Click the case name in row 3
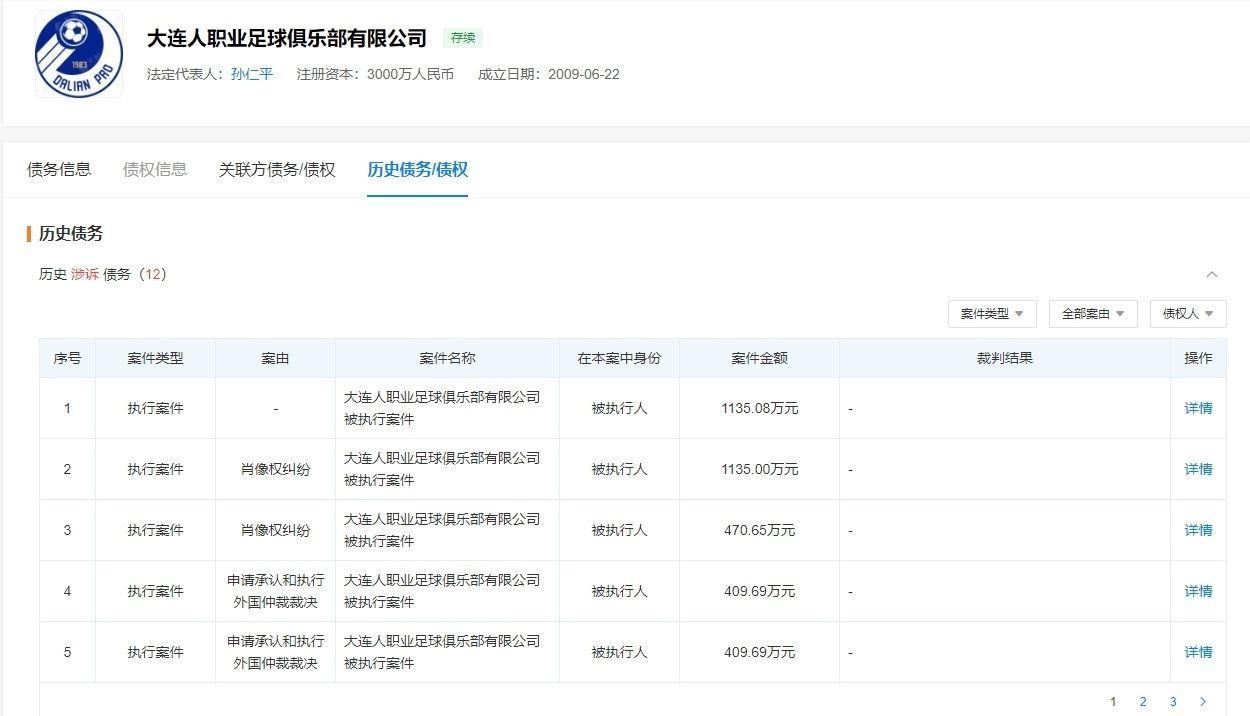Screen dimensions: 1250x716 [x=442, y=530]
